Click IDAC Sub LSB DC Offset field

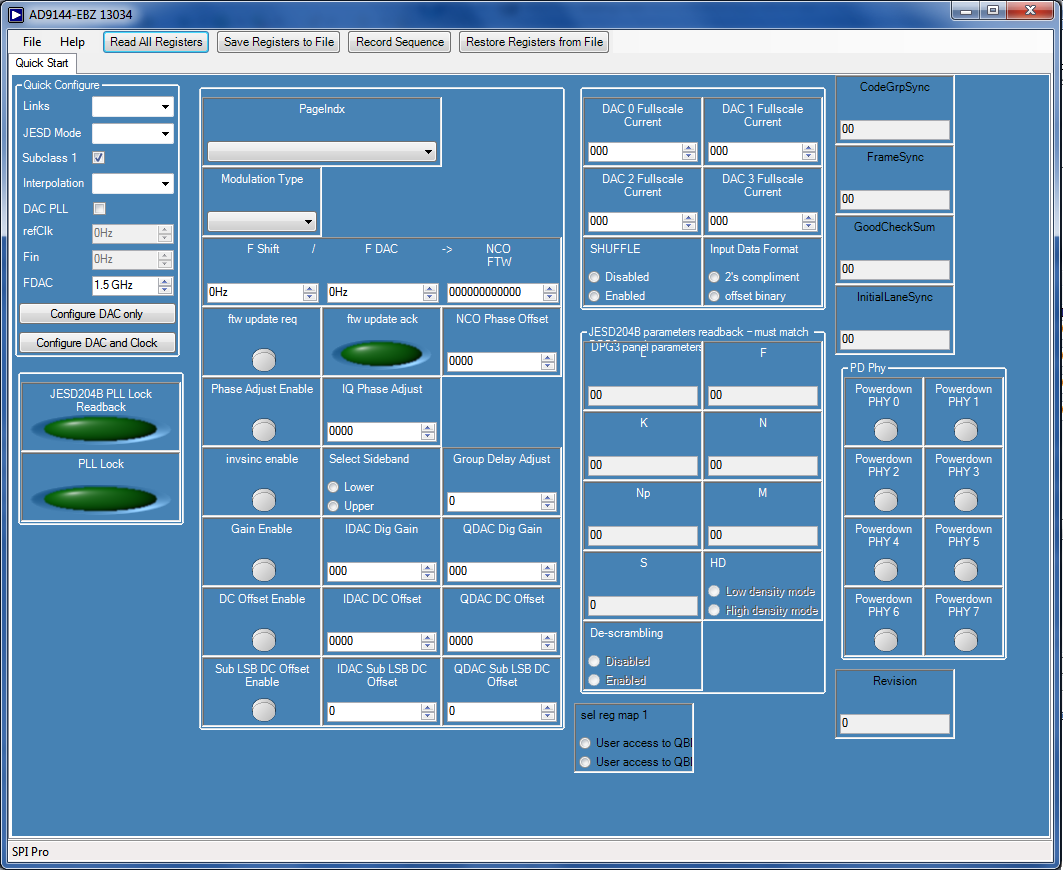coord(374,711)
